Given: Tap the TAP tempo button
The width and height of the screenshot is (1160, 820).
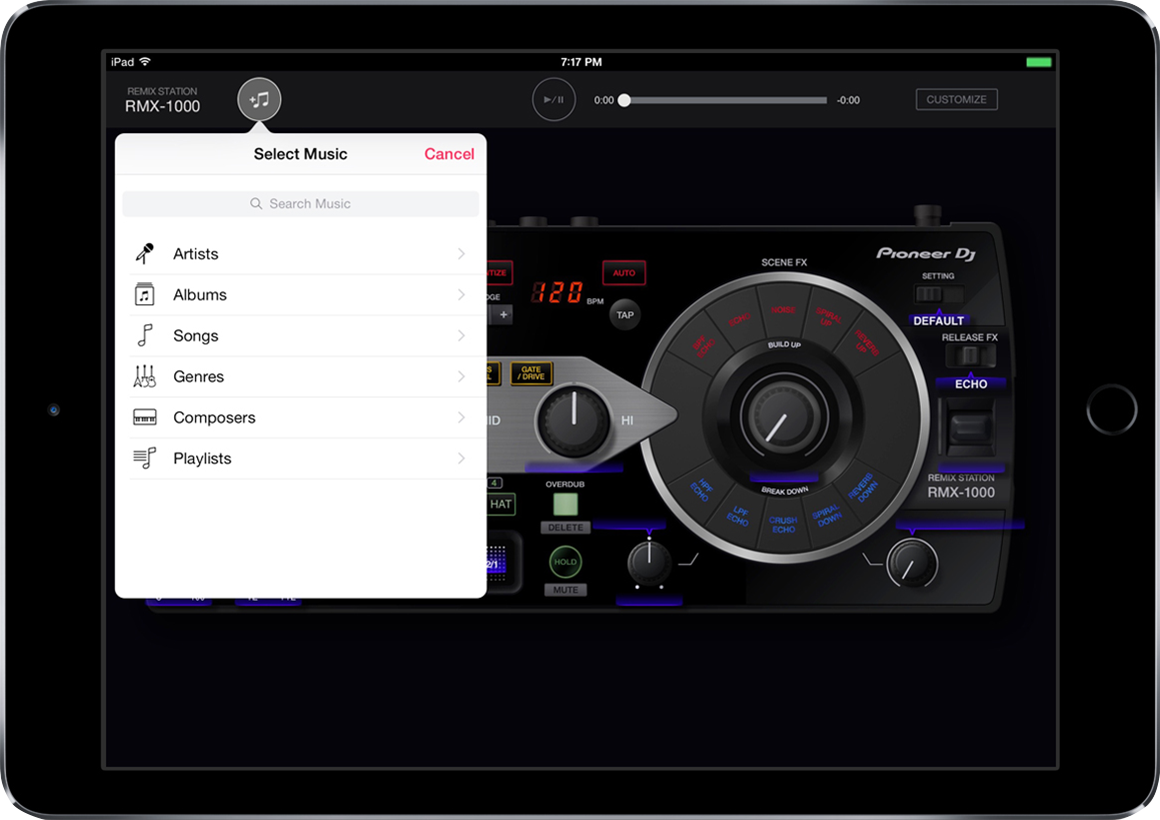Looking at the screenshot, I should tap(625, 315).
